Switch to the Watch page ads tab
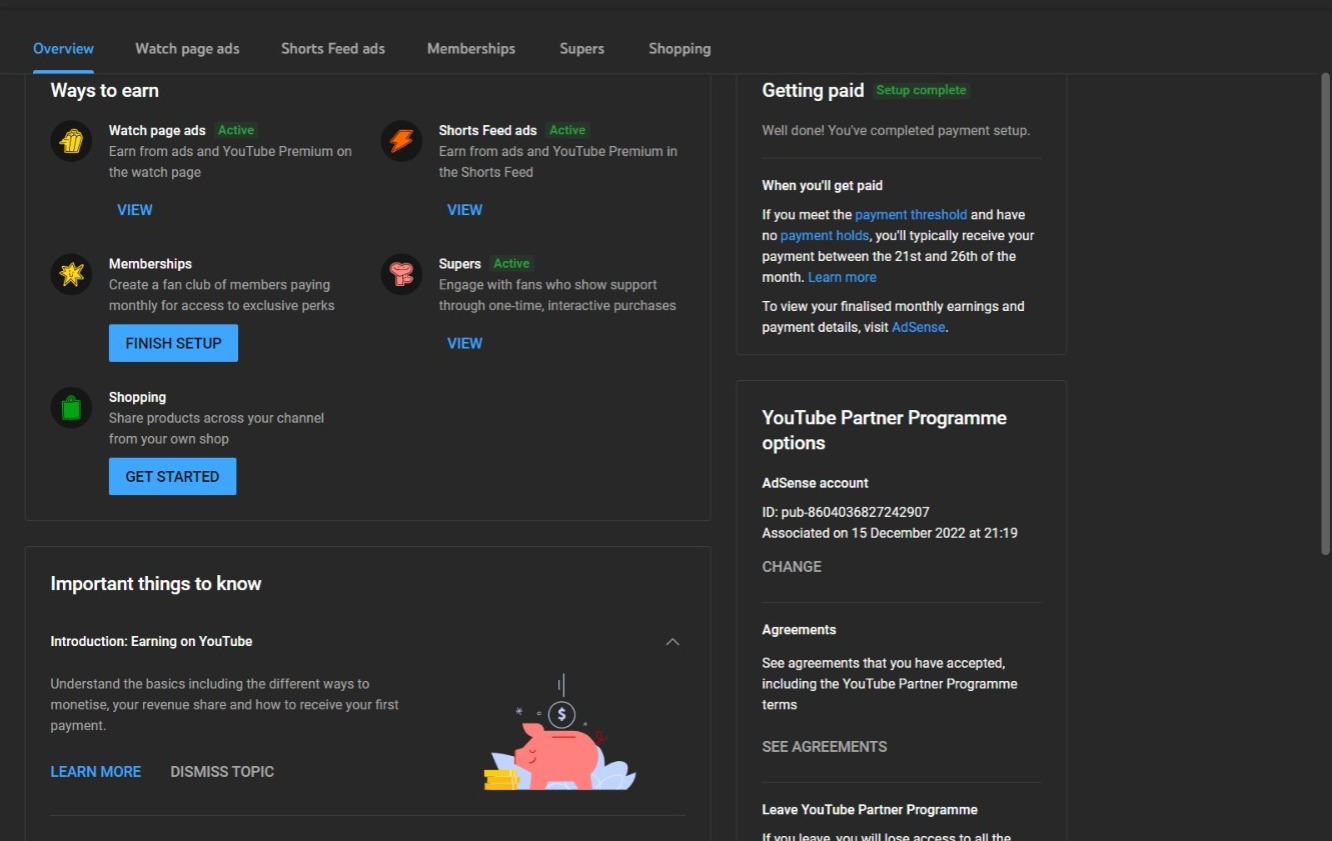The height and width of the screenshot is (841, 1332). pyautogui.click(x=187, y=49)
